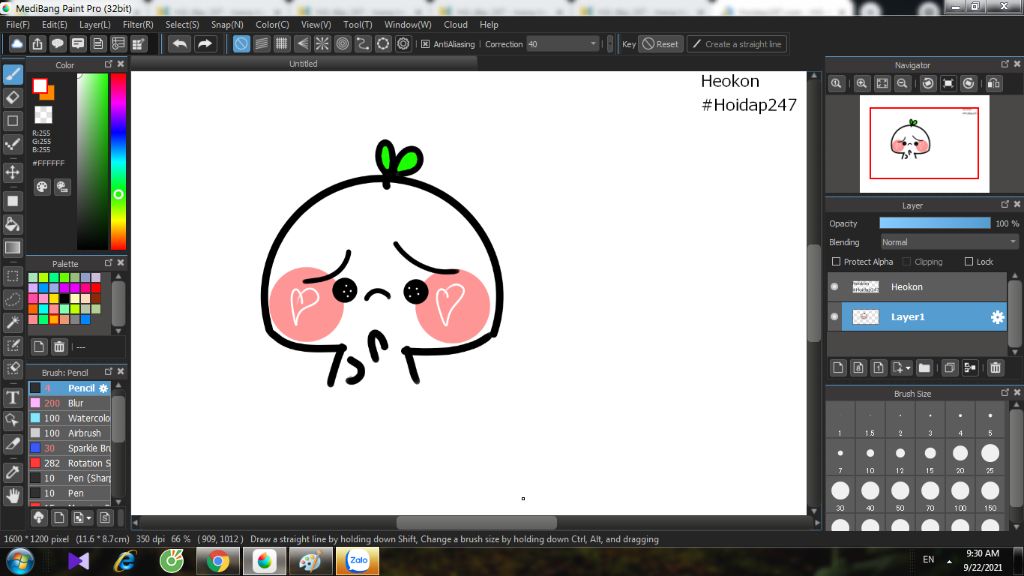1024x576 pixels.
Task: Open the Window menu
Action: click(408, 25)
